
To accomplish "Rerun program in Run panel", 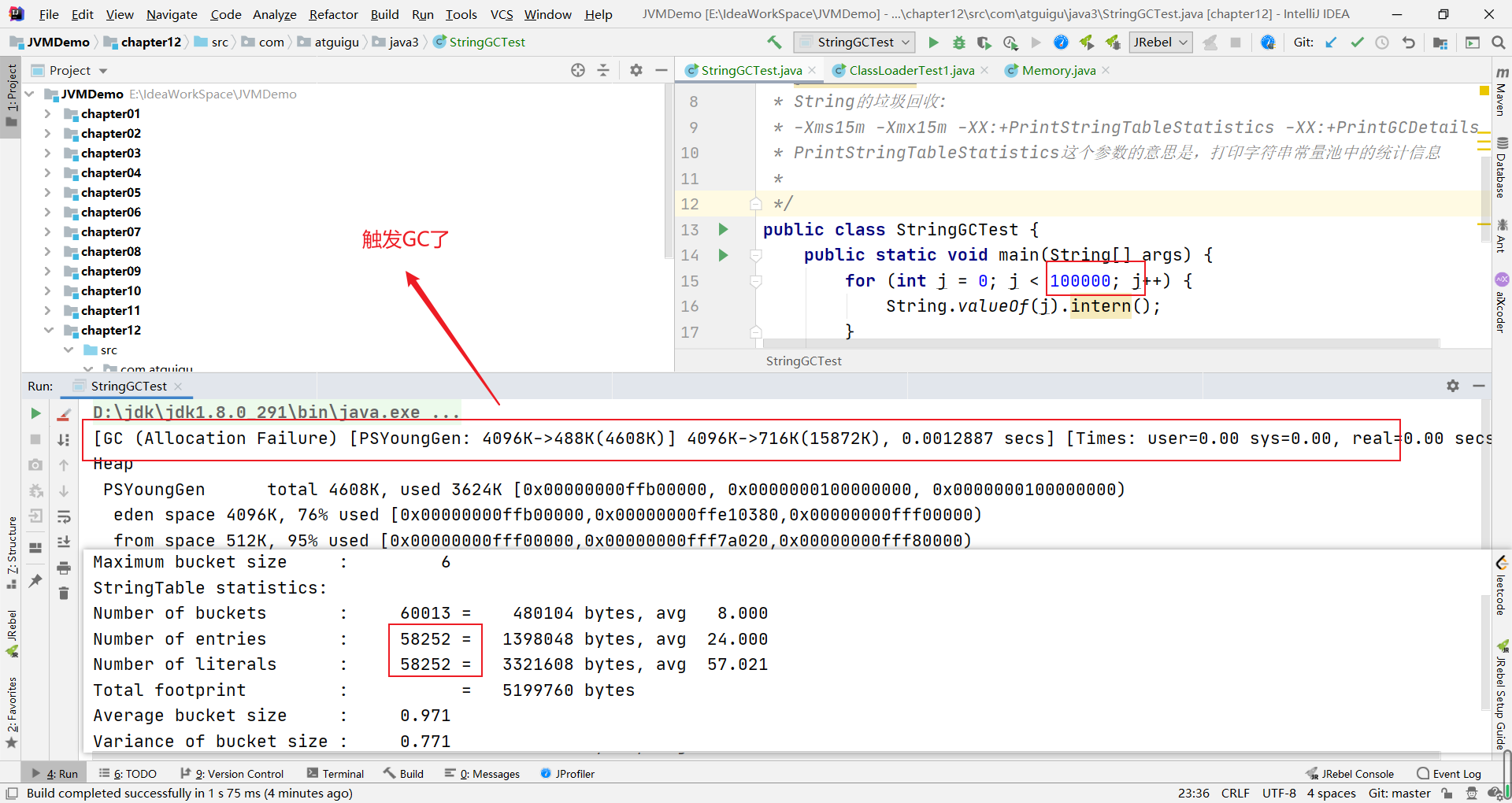I will (35, 413).
